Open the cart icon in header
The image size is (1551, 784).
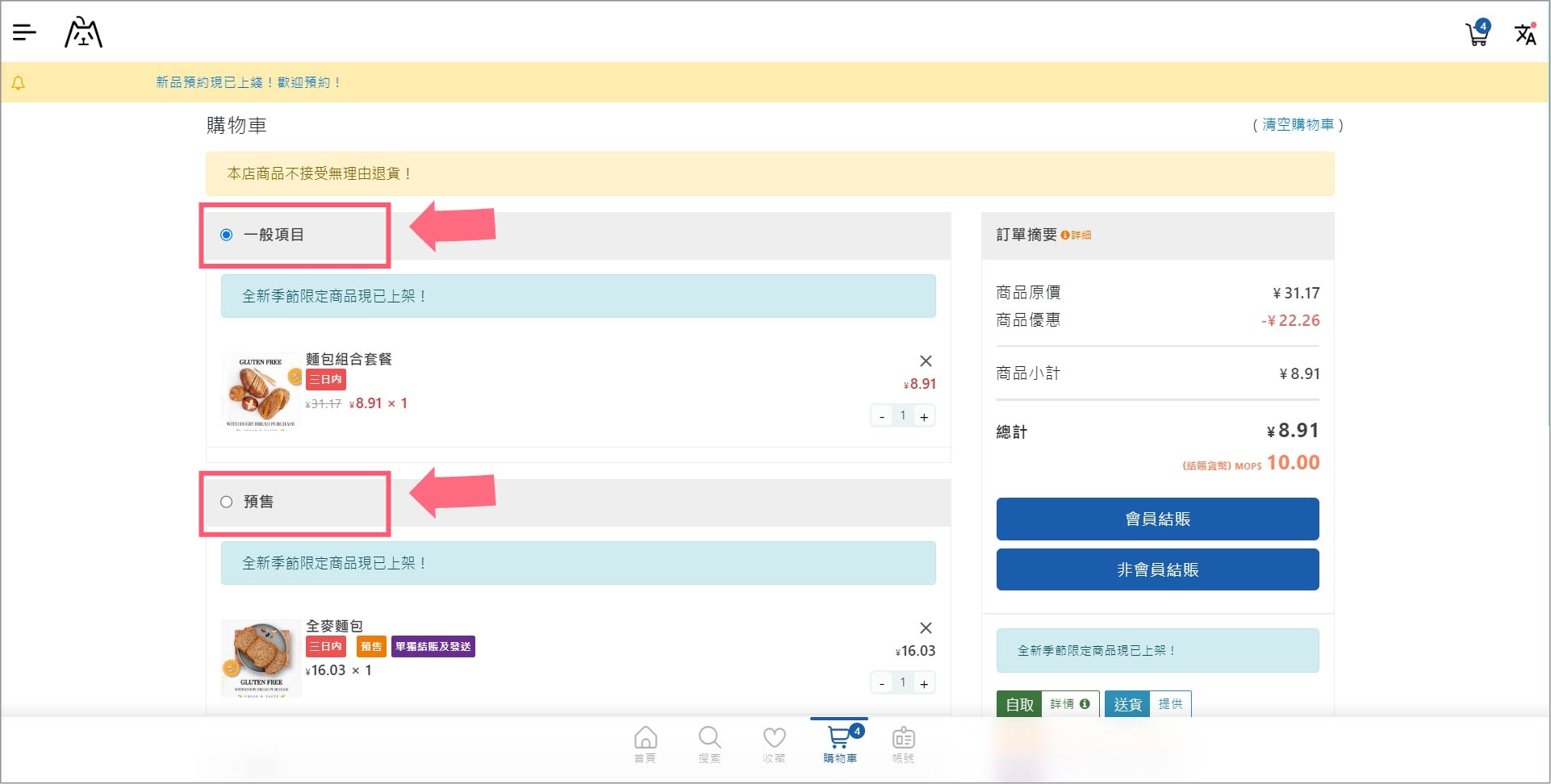(1477, 34)
